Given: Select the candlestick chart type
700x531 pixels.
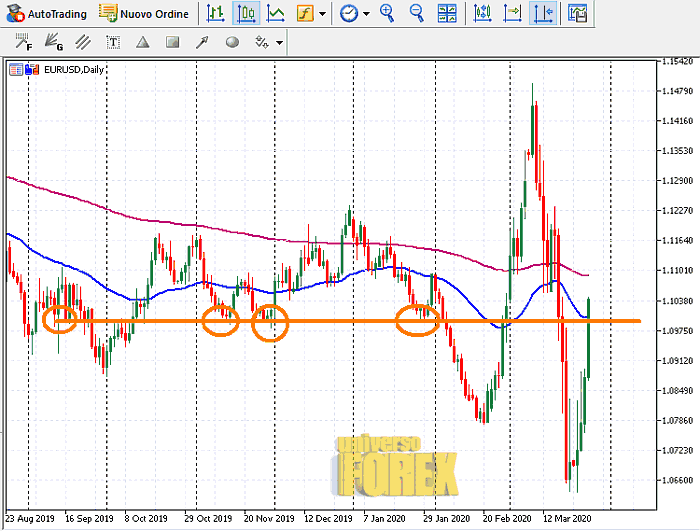Looking at the screenshot, I should [x=245, y=14].
